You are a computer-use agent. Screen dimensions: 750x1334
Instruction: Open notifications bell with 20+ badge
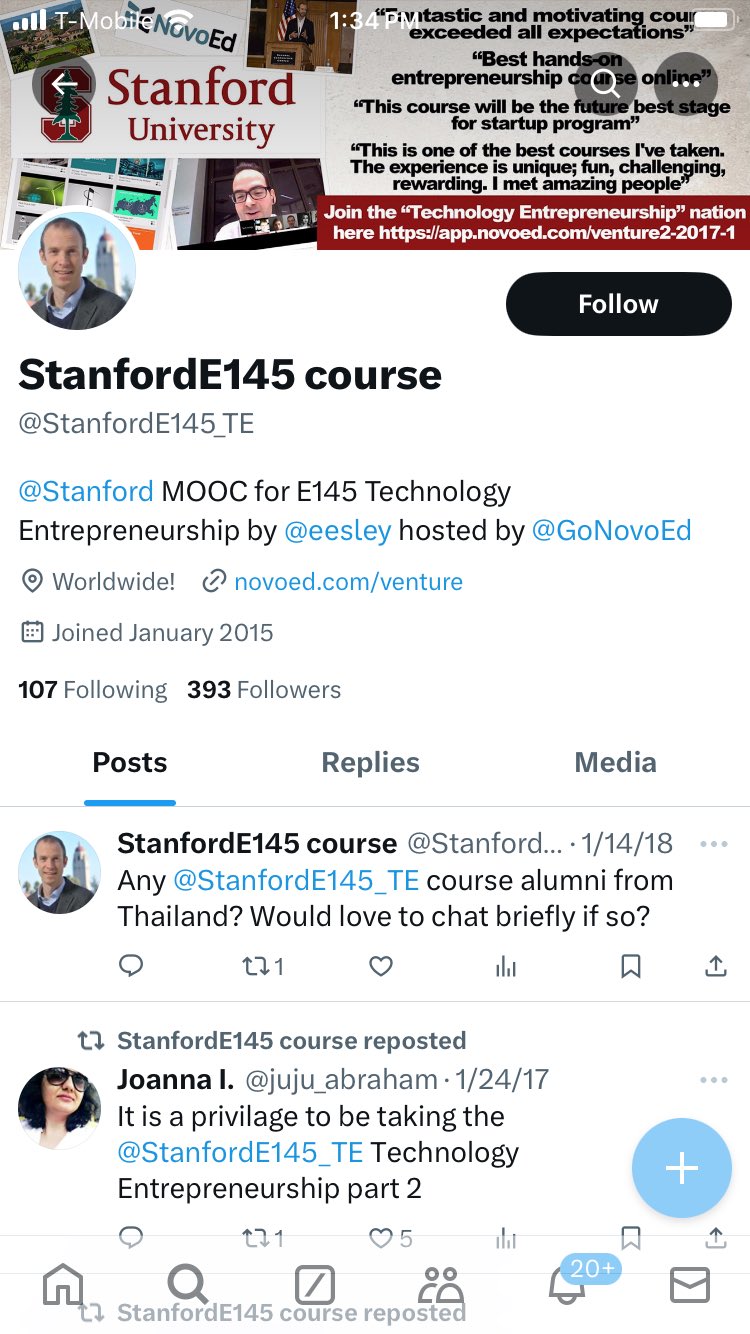tap(568, 1285)
